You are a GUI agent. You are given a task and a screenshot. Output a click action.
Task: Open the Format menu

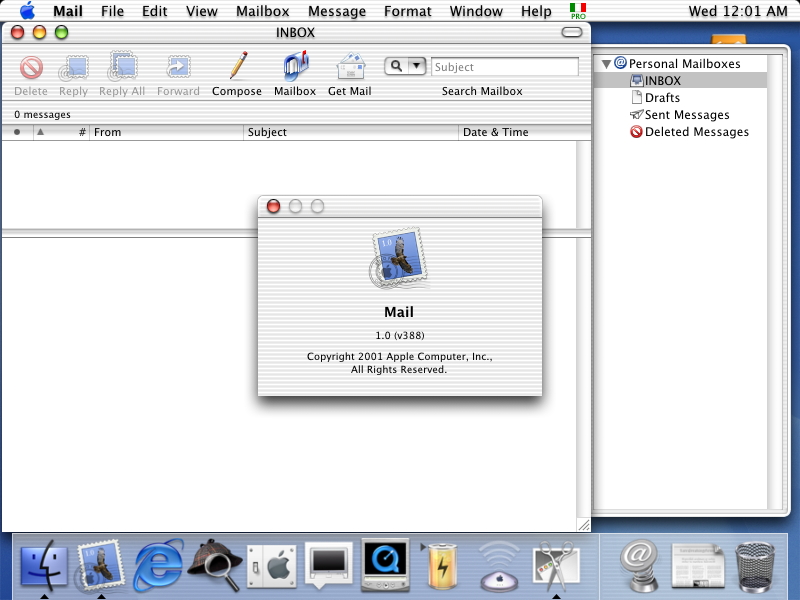[407, 11]
